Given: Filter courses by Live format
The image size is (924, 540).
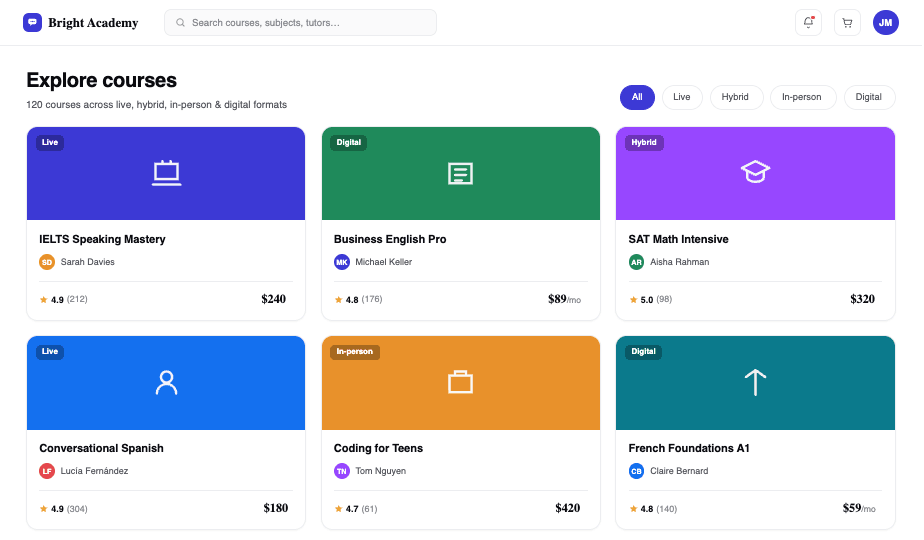Looking at the screenshot, I should [x=682, y=97].
